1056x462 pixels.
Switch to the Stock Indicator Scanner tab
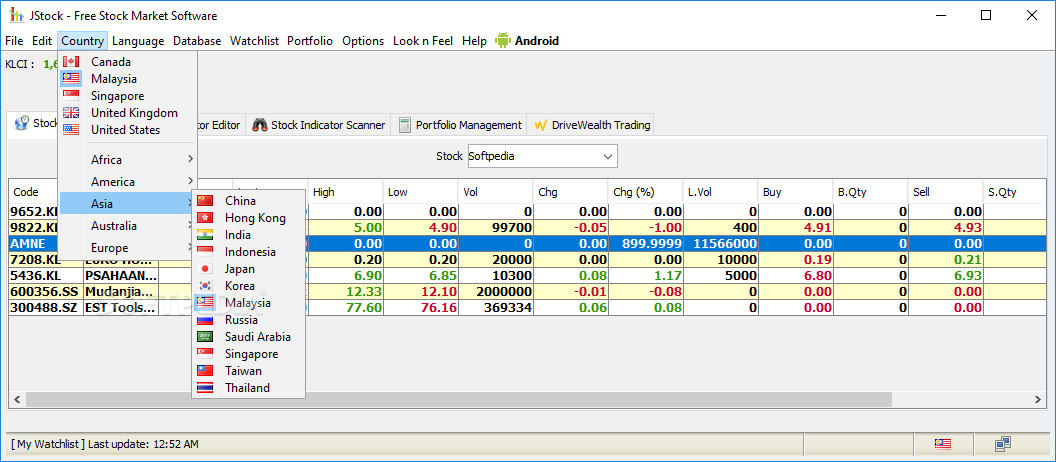(319, 125)
